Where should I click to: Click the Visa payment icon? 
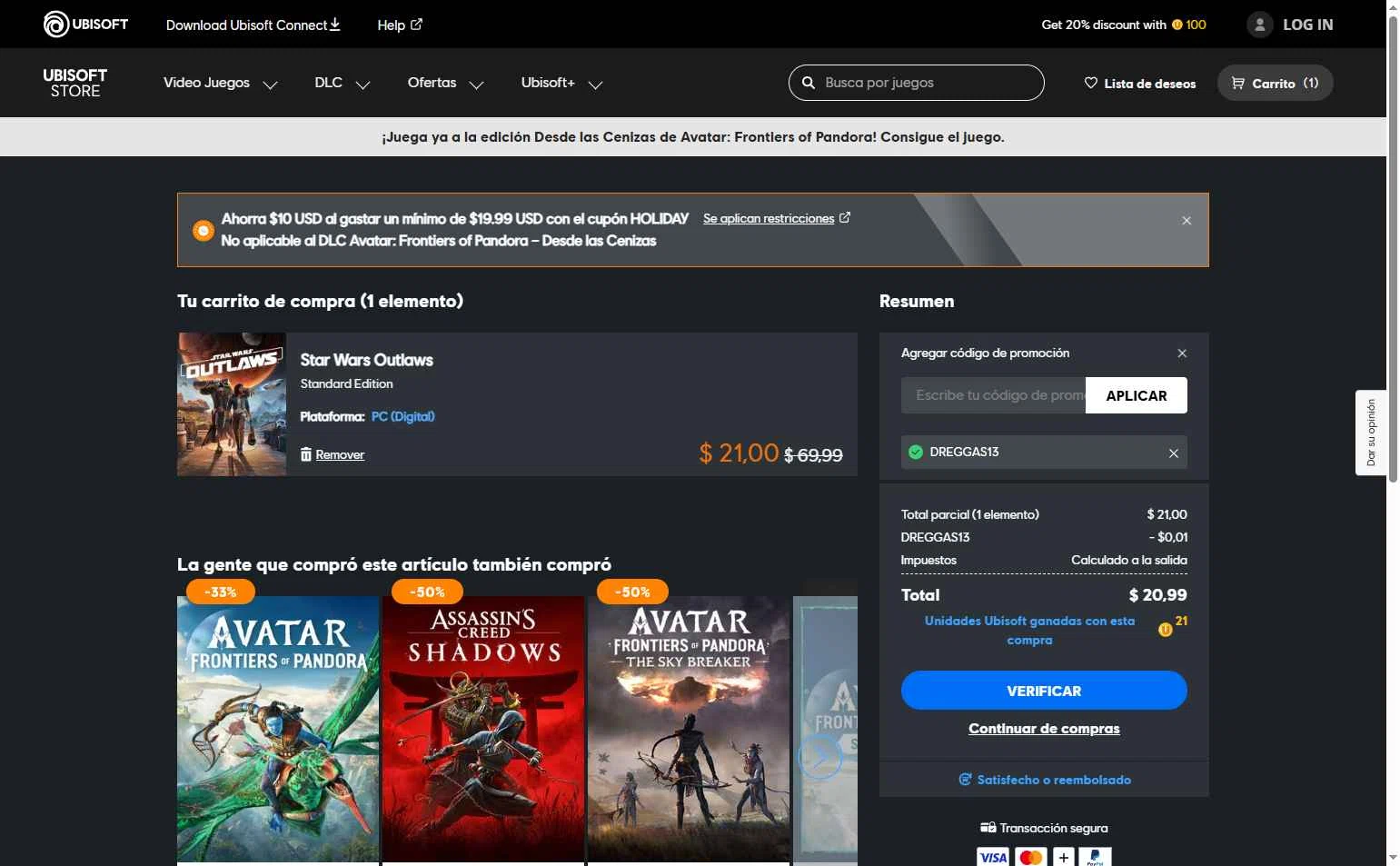[993, 857]
